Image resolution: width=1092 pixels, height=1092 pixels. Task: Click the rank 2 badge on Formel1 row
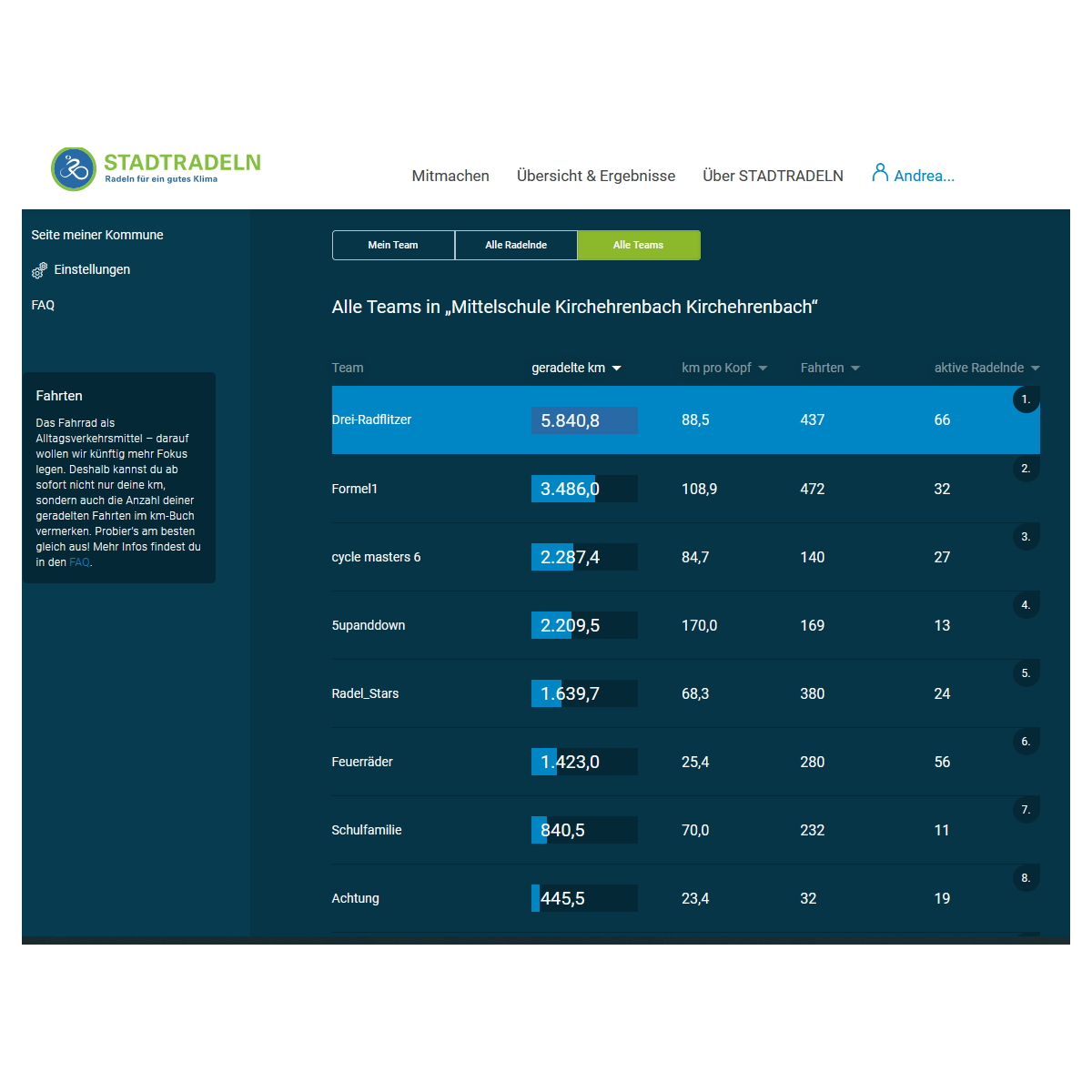pos(1026,469)
